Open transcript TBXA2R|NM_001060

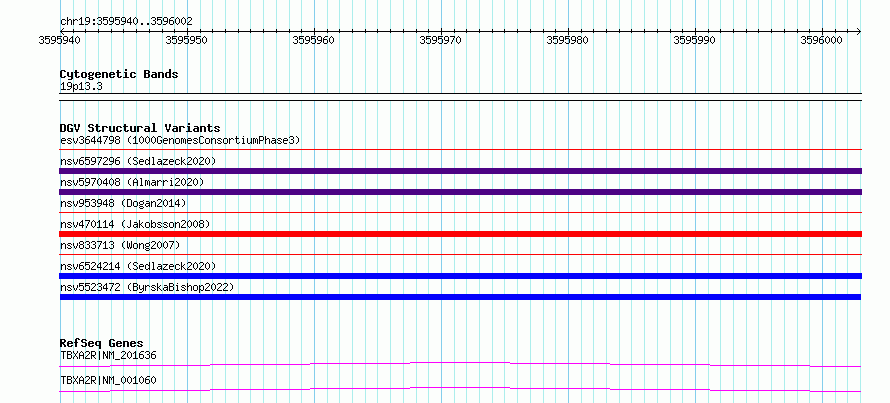(108, 380)
